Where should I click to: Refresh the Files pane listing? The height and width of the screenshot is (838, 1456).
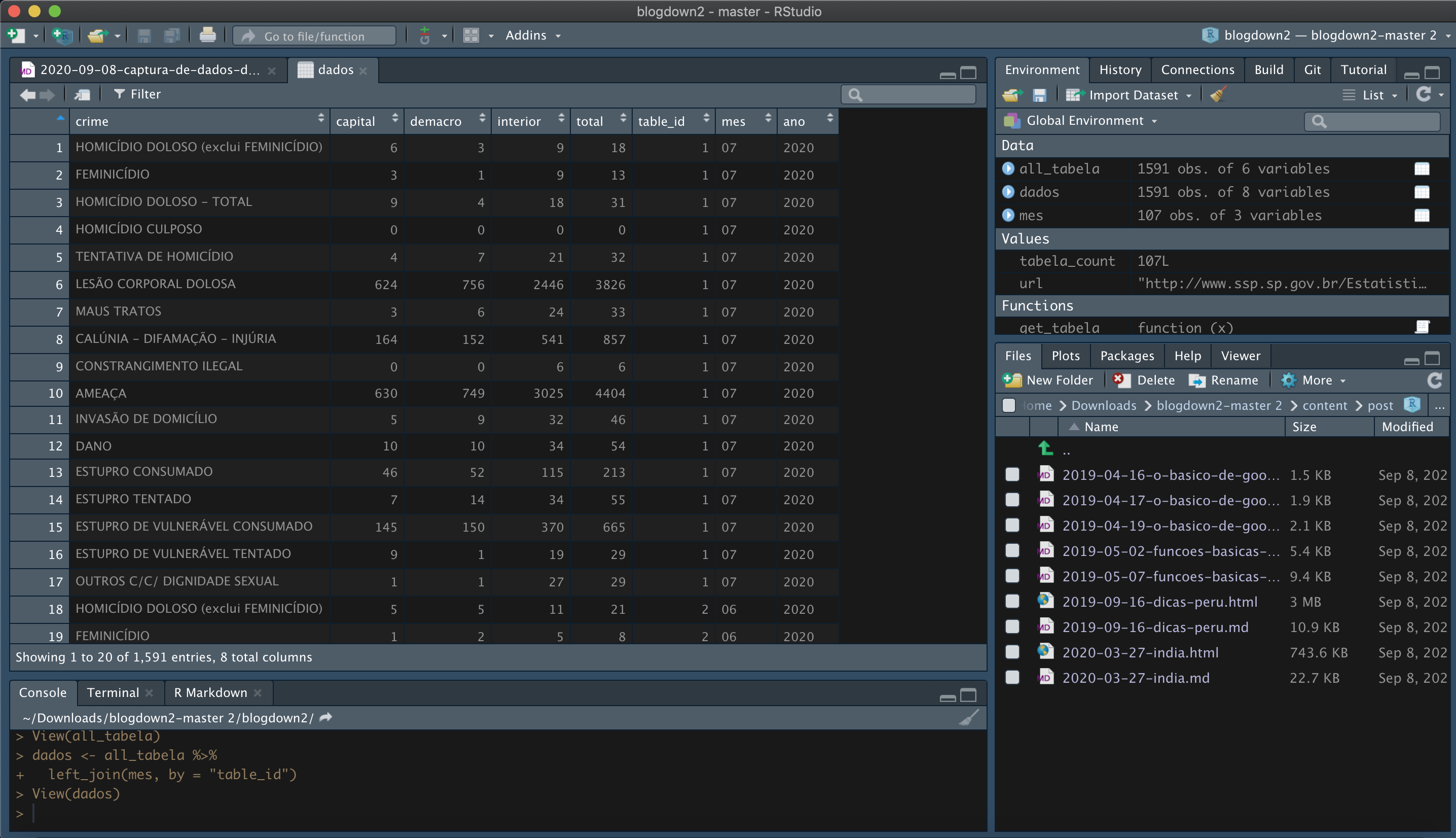click(1435, 380)
